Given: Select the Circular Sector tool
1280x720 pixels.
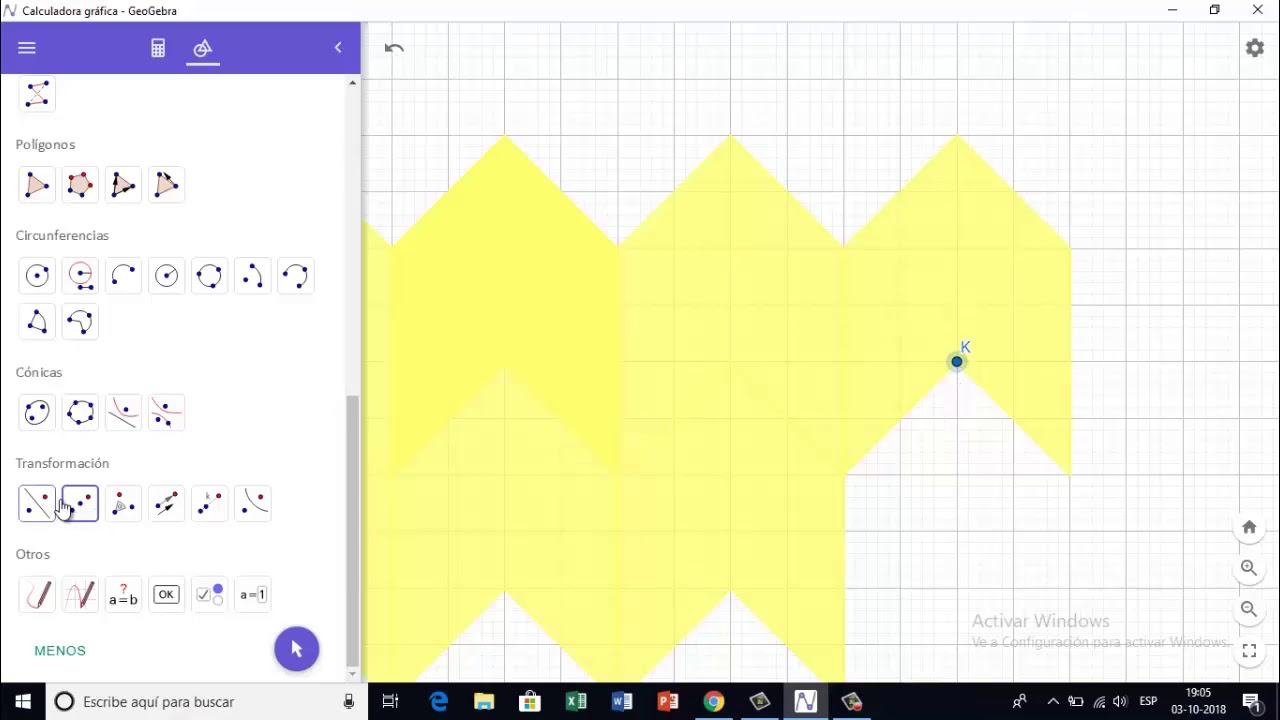Looking at the screenshot, I should (37, 322).
